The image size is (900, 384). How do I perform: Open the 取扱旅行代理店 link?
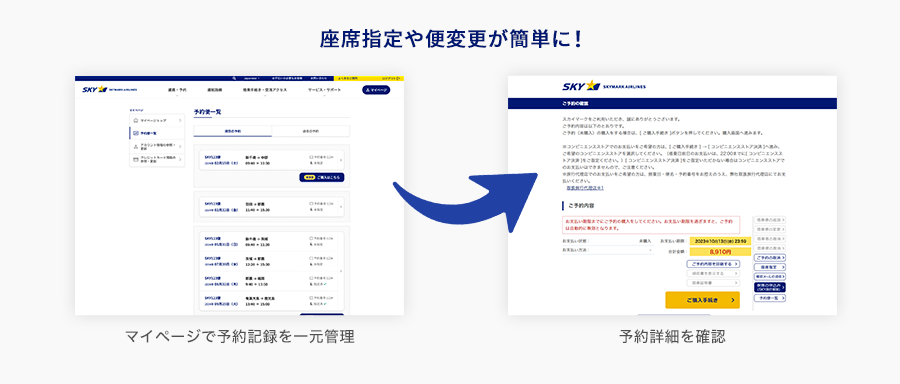pos(584,188)
